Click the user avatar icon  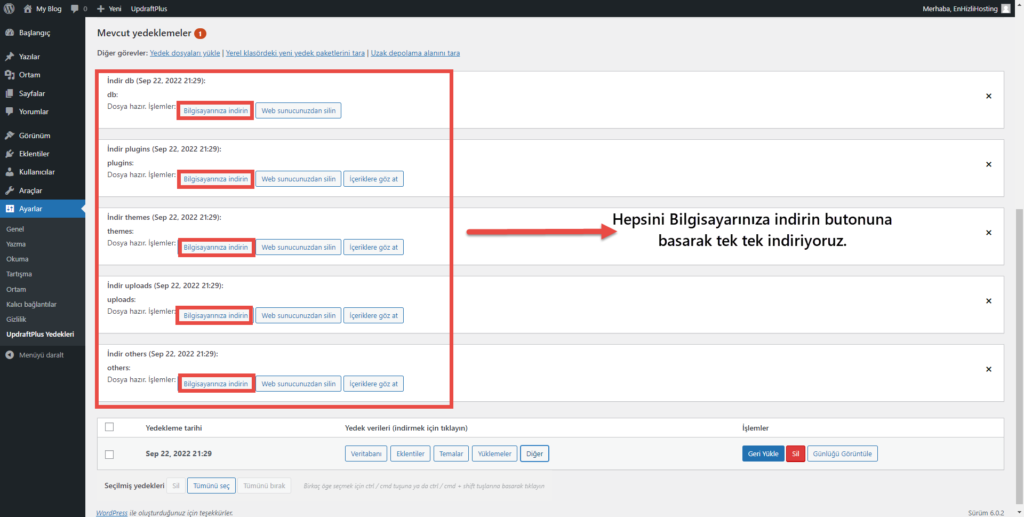pos(1006,9)
